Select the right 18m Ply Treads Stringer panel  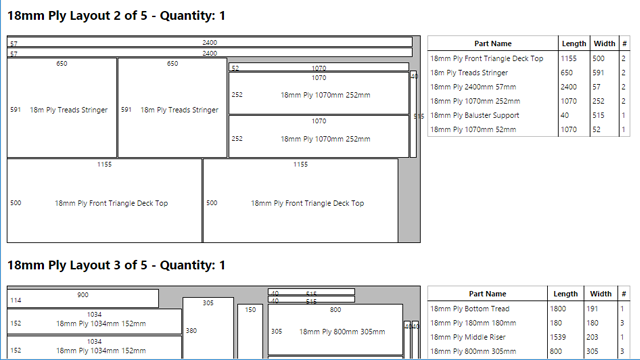click(172, 108)
